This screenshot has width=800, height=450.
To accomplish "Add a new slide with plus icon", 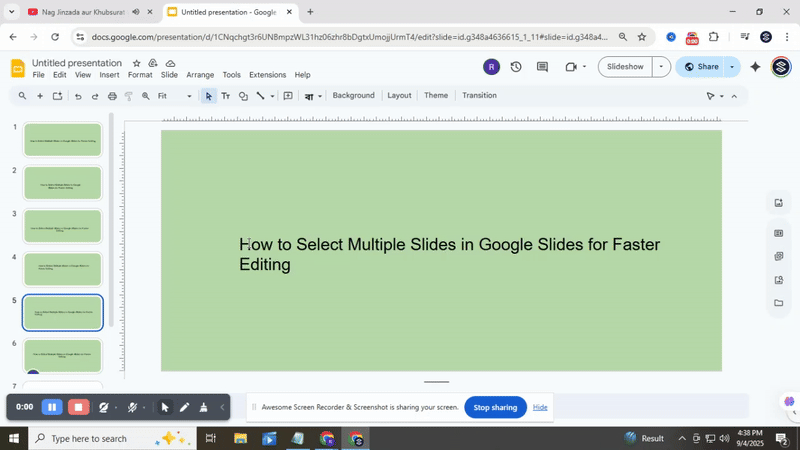I will tap(39, 96).
